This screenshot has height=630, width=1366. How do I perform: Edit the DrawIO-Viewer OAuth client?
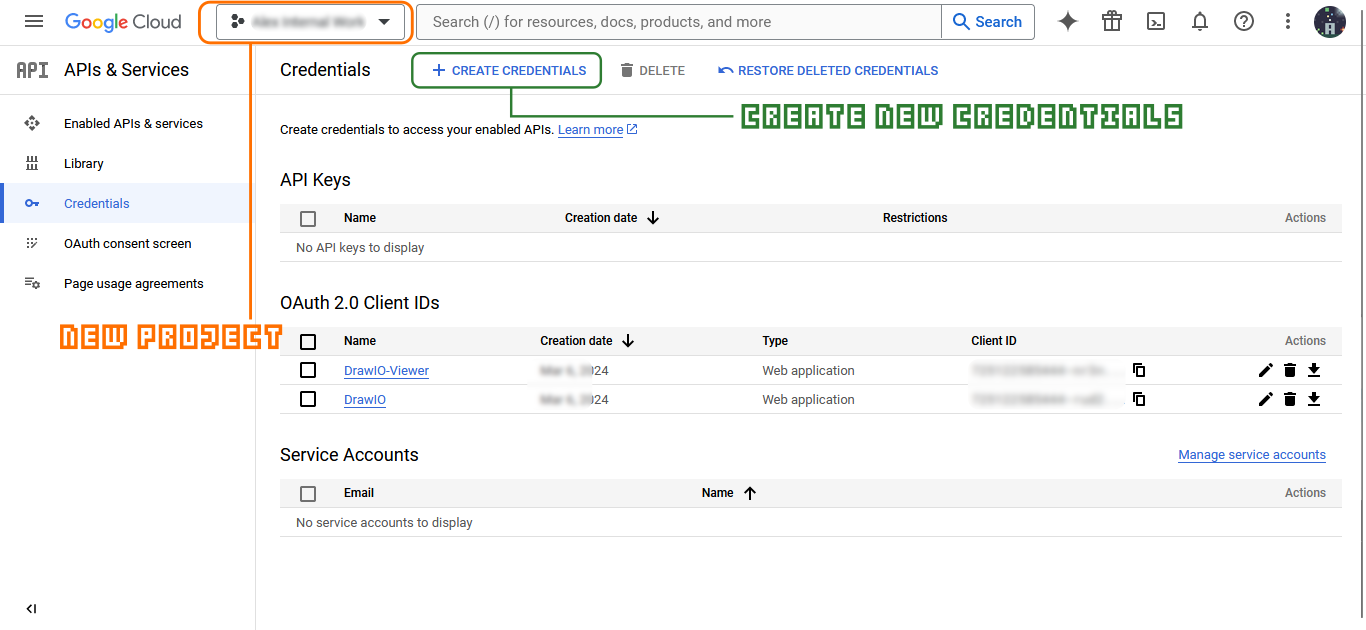tap(1265, 370)
